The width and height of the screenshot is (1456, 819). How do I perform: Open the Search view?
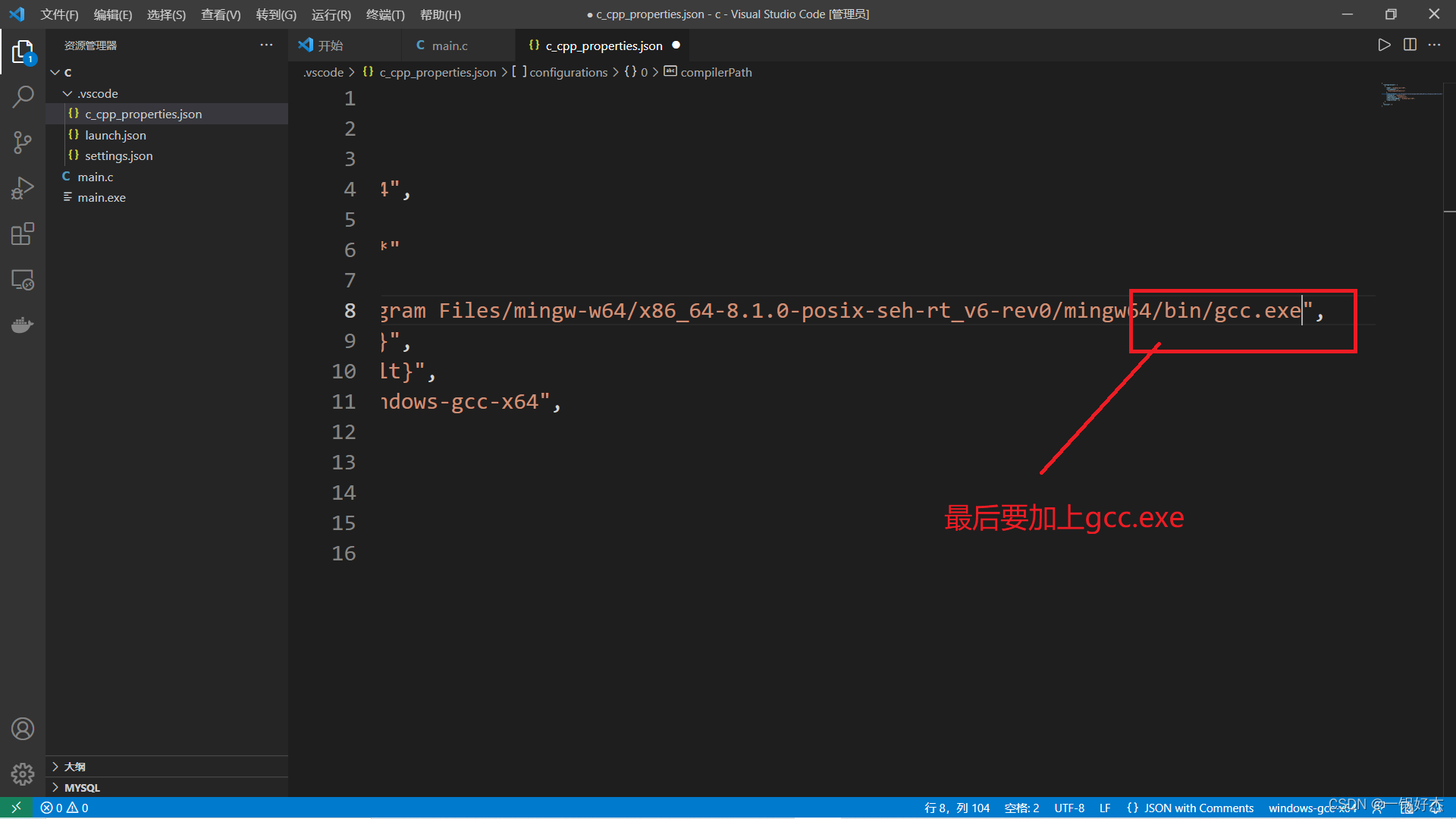[23, 96]
